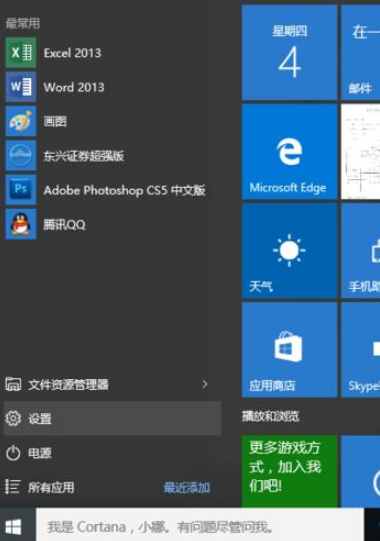This screenshot has width=380, height=541.
Task: Open the Skype tile
Action: tap(360, 350)
